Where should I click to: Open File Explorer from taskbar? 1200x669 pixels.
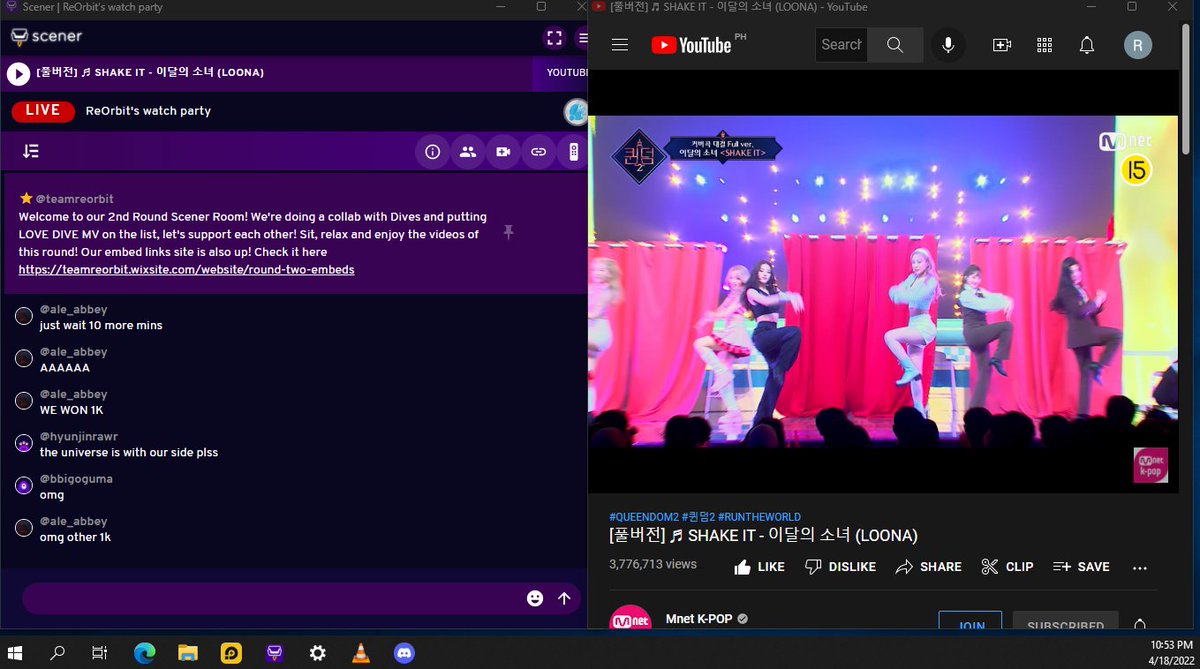(x=188, y=653)
